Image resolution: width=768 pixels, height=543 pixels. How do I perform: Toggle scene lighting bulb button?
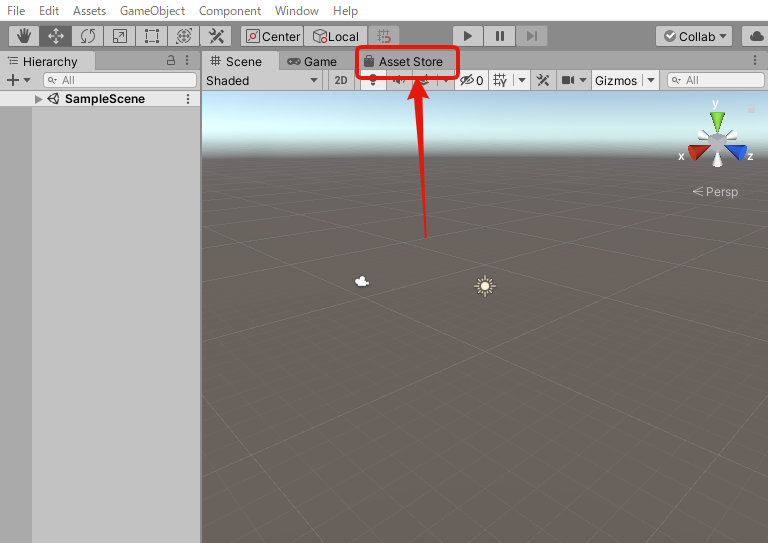373,82
